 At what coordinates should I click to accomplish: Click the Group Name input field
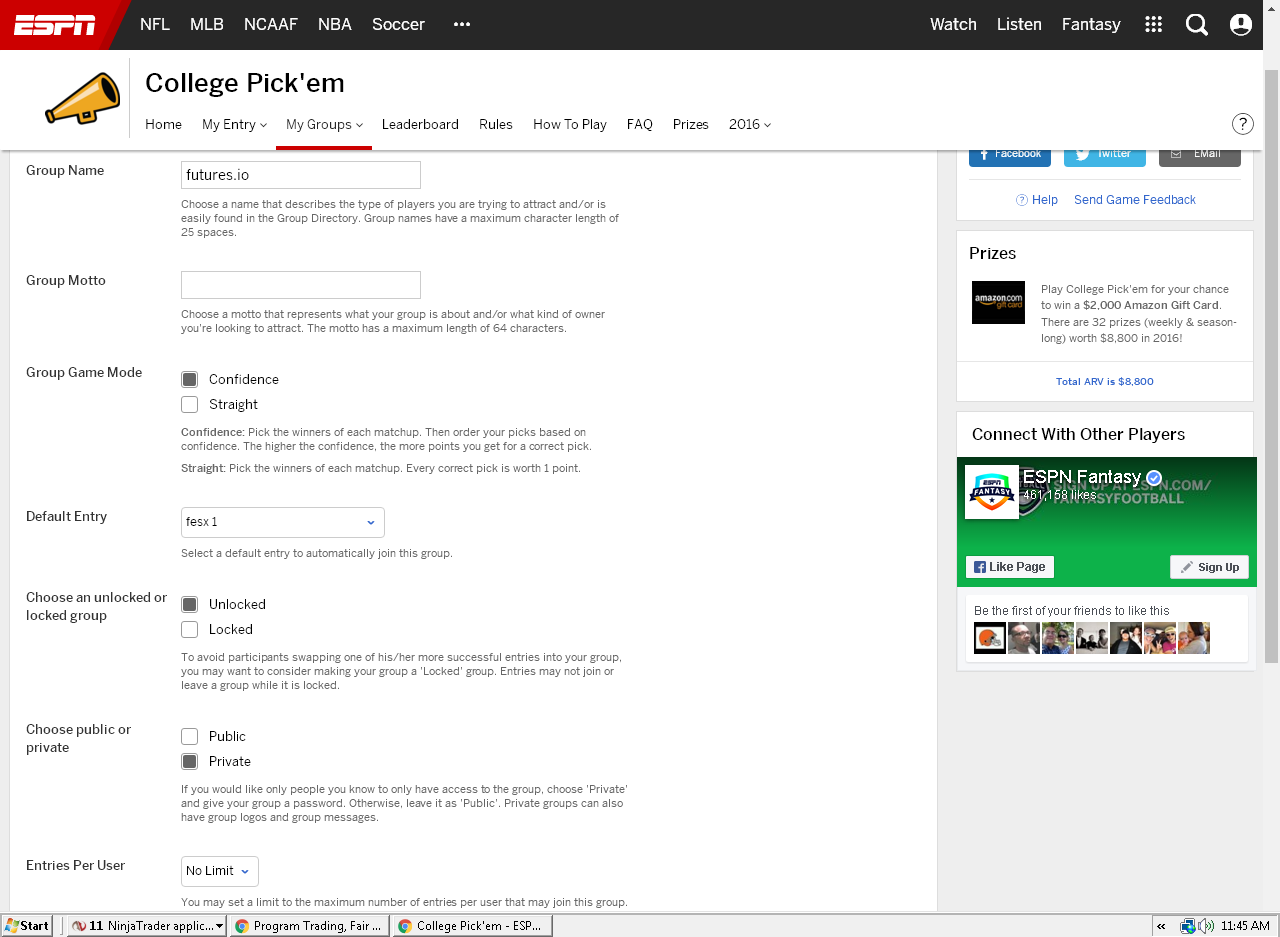click(301, 175)
